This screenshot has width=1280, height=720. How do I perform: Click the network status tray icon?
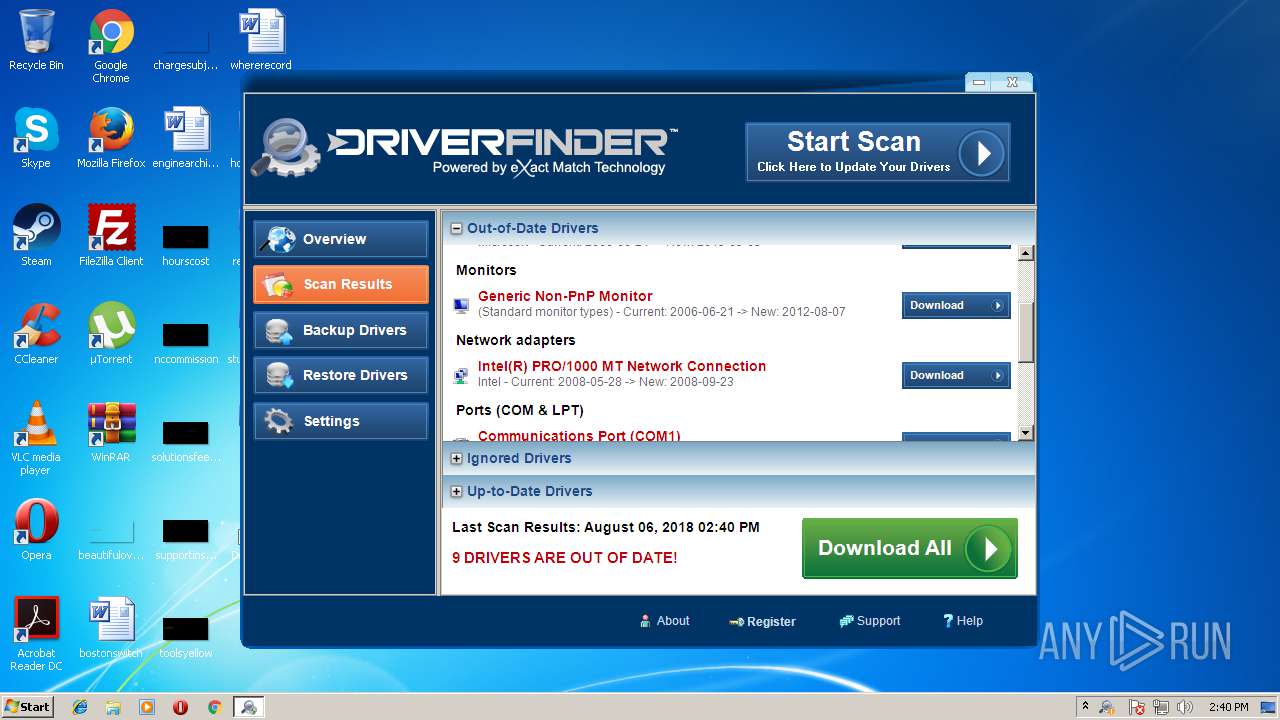pyautogui.click(x=1161, y=707)
